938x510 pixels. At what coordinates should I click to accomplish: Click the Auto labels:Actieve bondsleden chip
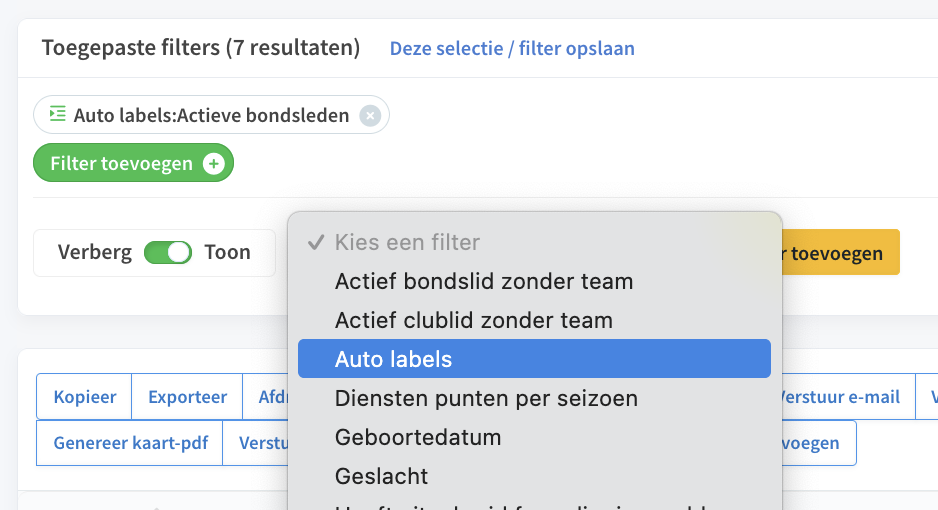click(x=211, y=115)
